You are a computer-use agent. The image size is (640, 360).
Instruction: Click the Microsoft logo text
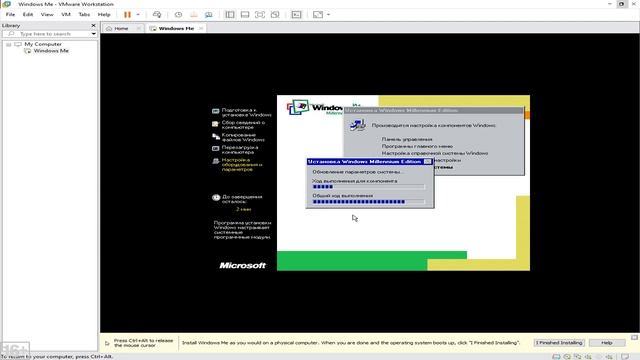[x=242, y=265]
